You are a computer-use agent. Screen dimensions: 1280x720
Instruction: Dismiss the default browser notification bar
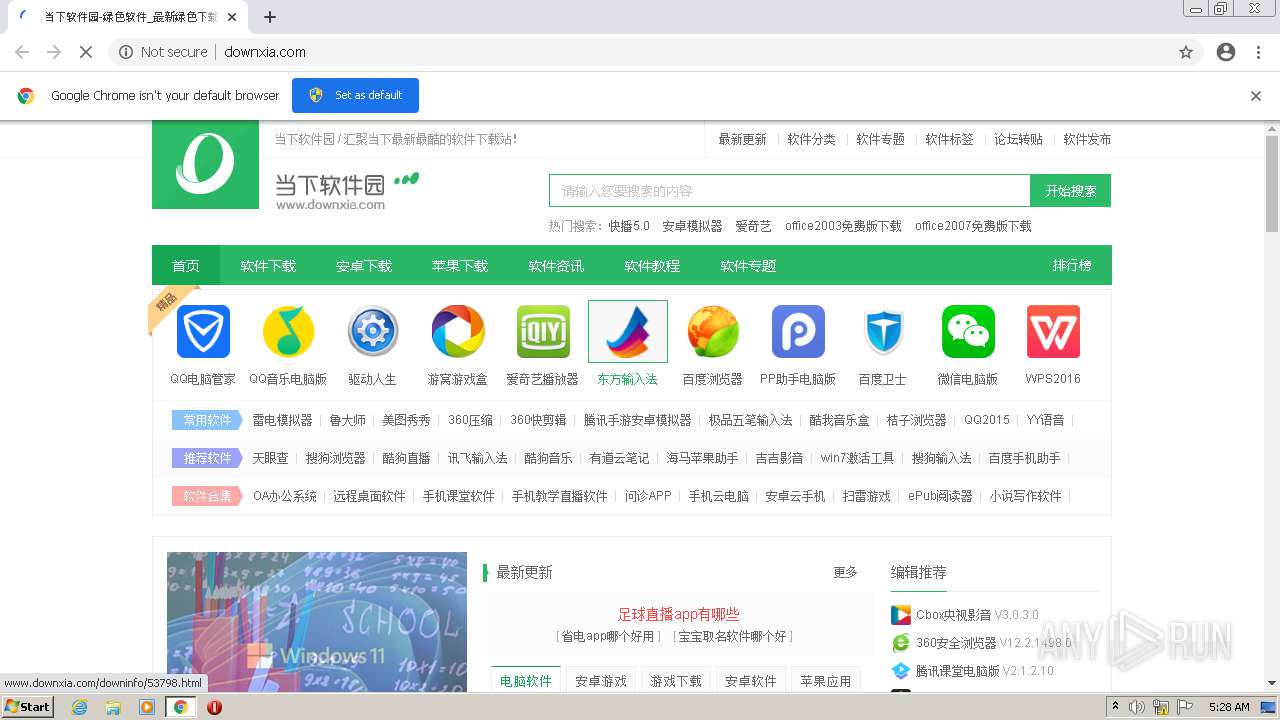click(1256, 96)
